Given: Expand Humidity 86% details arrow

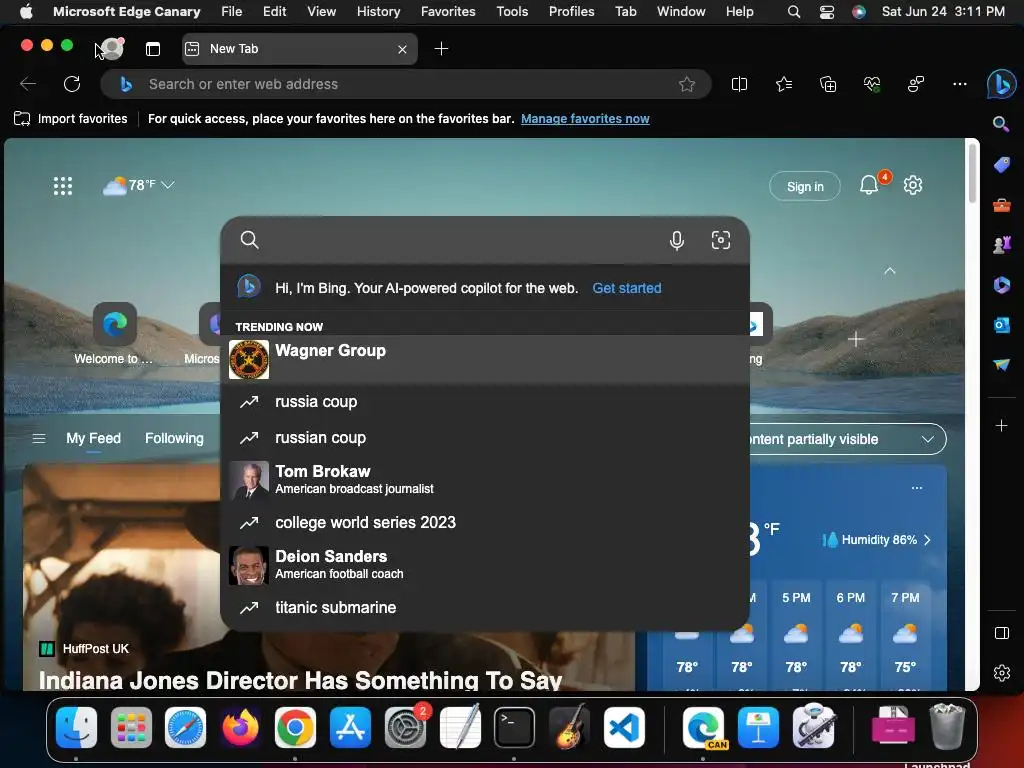Looking at the screenshot, I should [927, 540].
